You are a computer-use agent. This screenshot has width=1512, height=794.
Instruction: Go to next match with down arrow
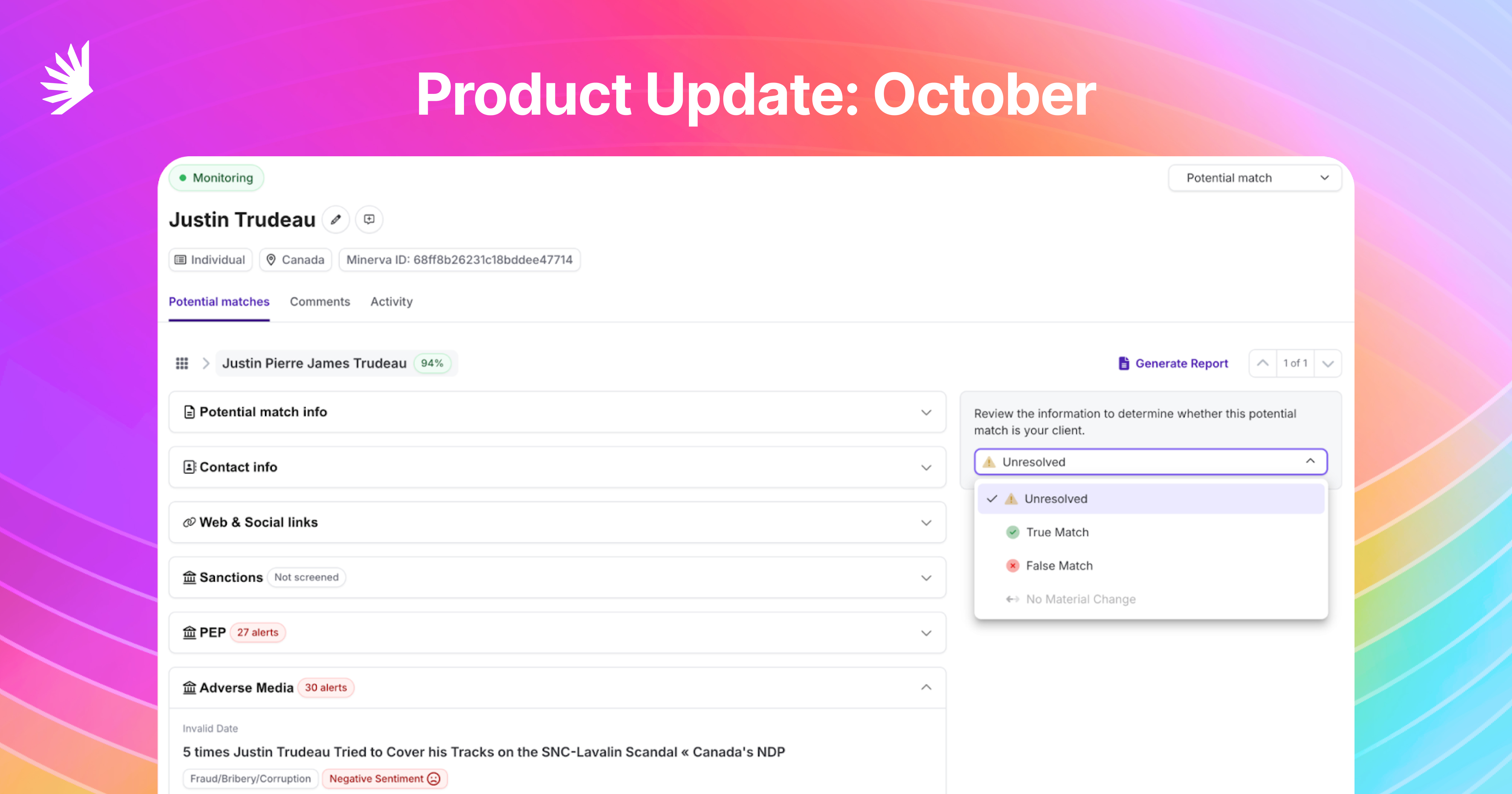click(x=1328, y=364)
